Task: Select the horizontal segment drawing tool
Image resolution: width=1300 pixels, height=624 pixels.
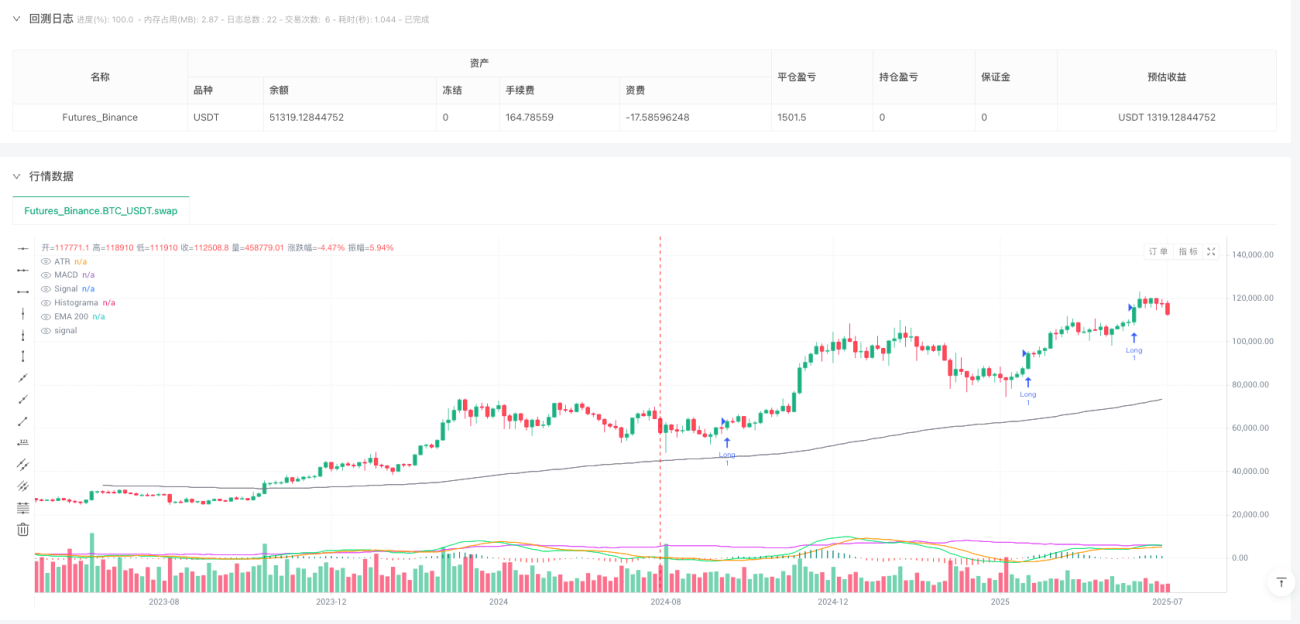Action: coord(23,292)
